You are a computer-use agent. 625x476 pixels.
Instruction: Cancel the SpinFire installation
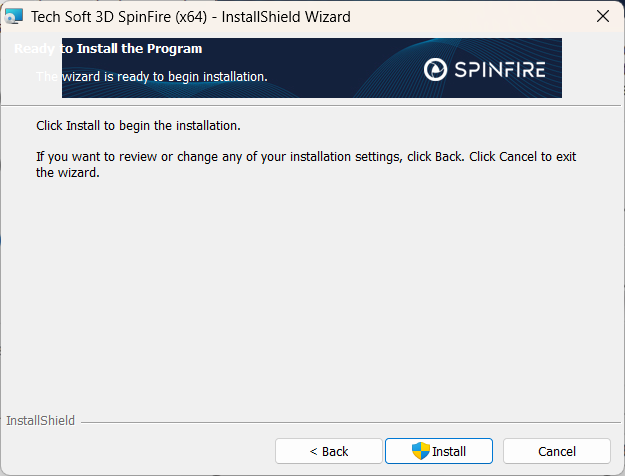point(556,452)
